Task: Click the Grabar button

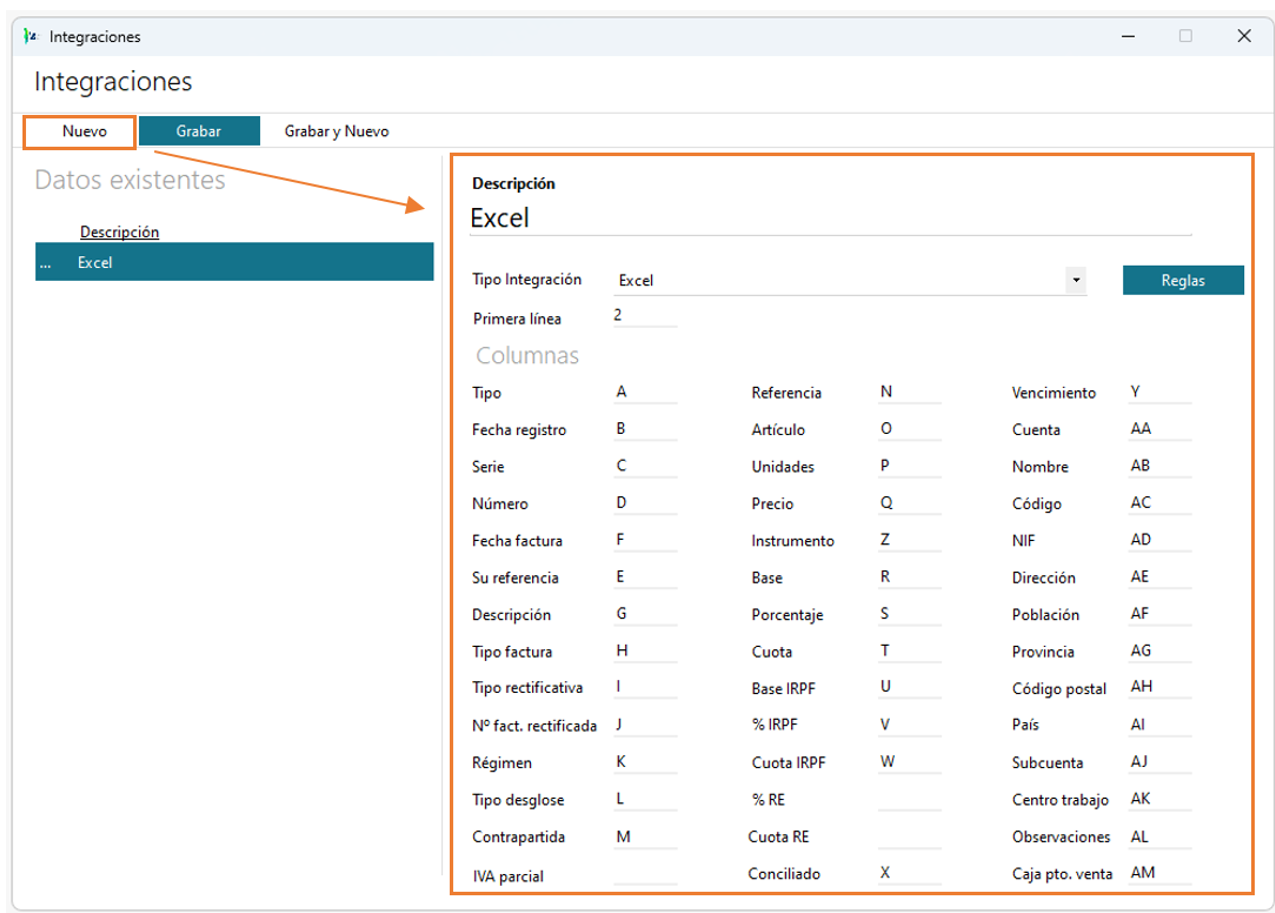Action: [x=199, y=131]
